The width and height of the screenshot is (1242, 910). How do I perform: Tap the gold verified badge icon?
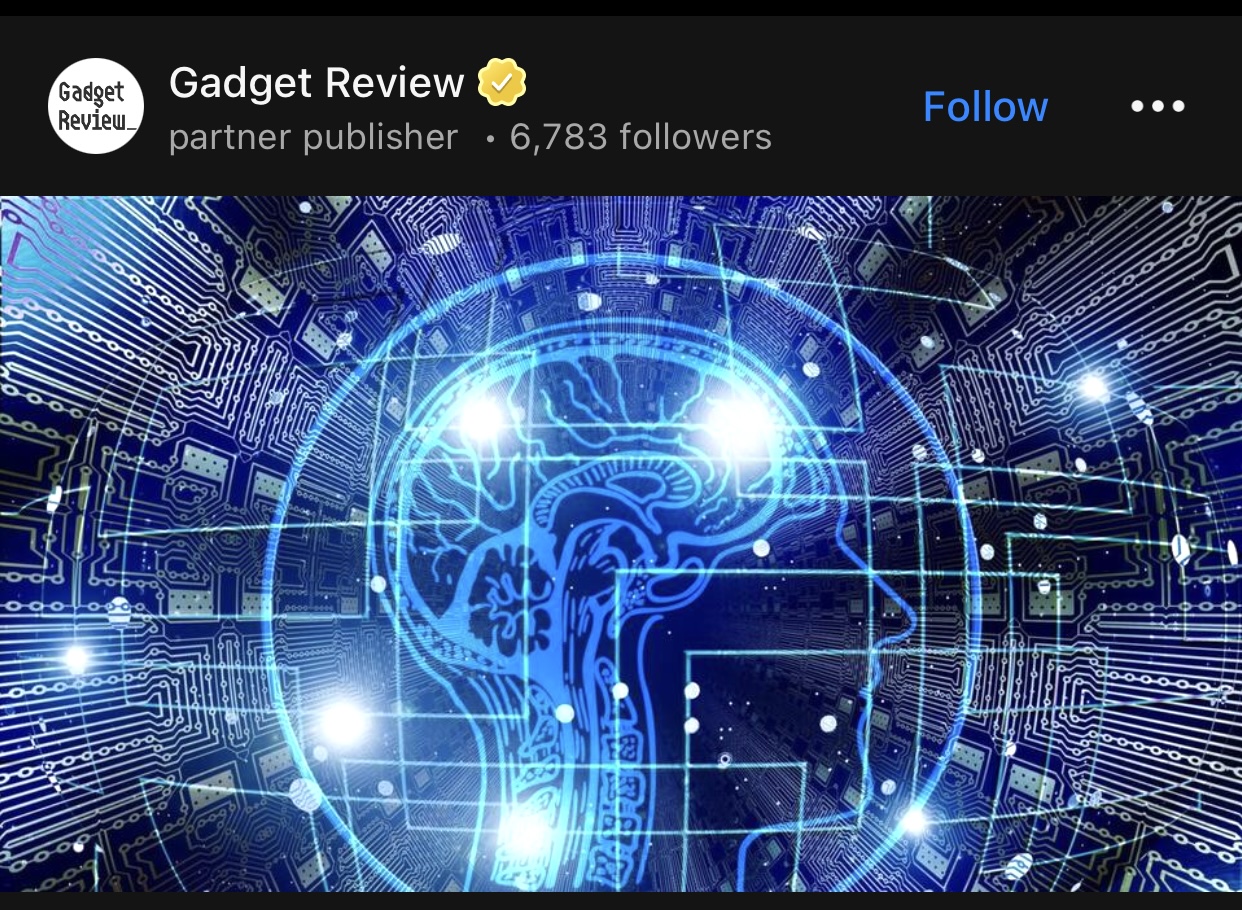tap(502, 83)
